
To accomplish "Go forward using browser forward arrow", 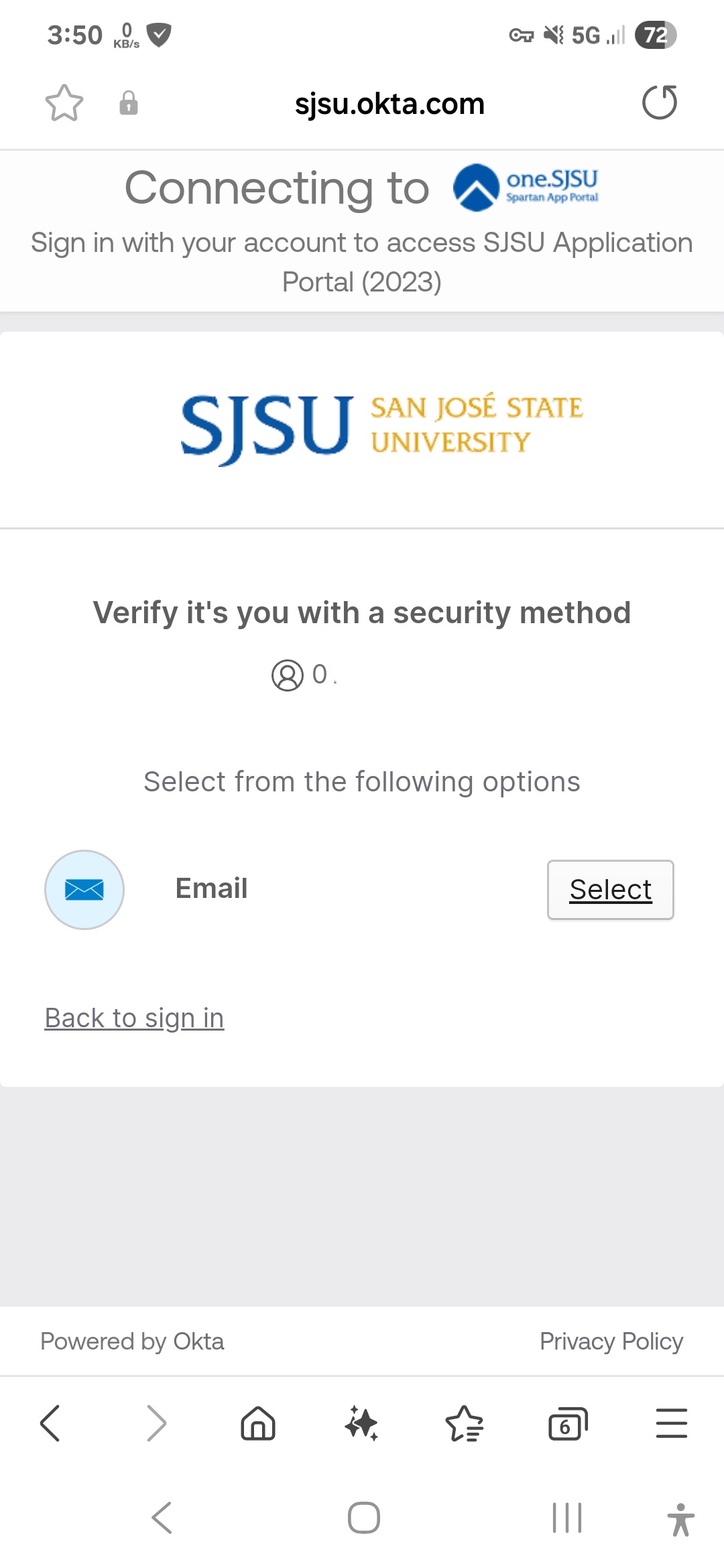I will tap(156, 1423).
